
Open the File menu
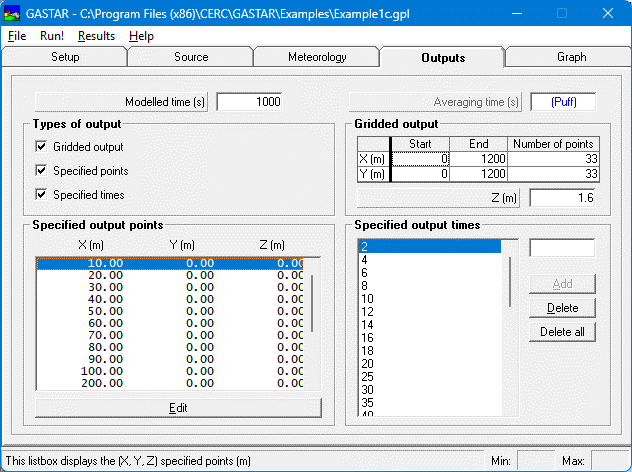(17, 36)
